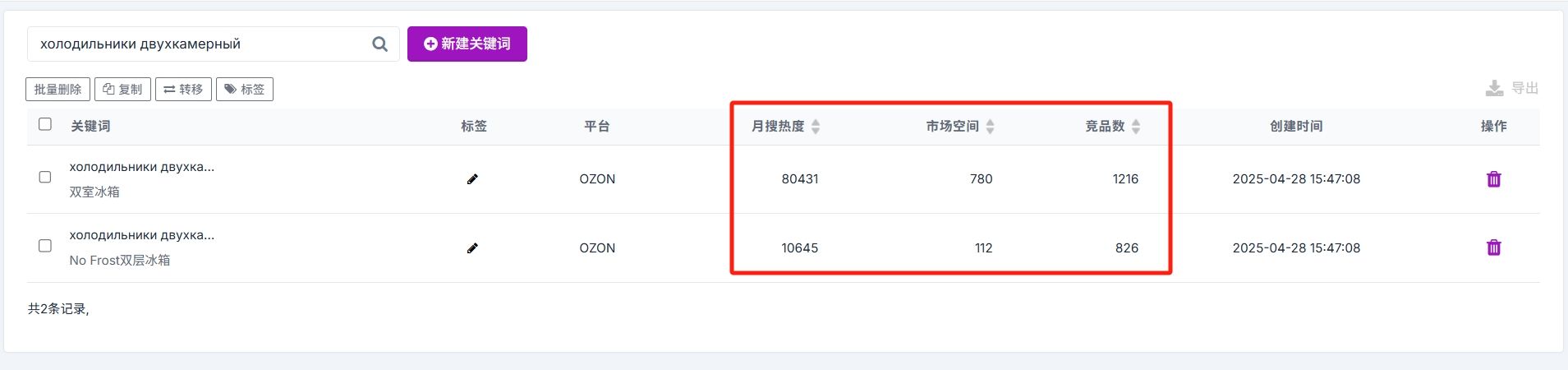Image resolution: width=1568 pixels, height=370 pixels.
Task: Open the first холодильники двухка... keyword
Action: (x=142, y=167)
